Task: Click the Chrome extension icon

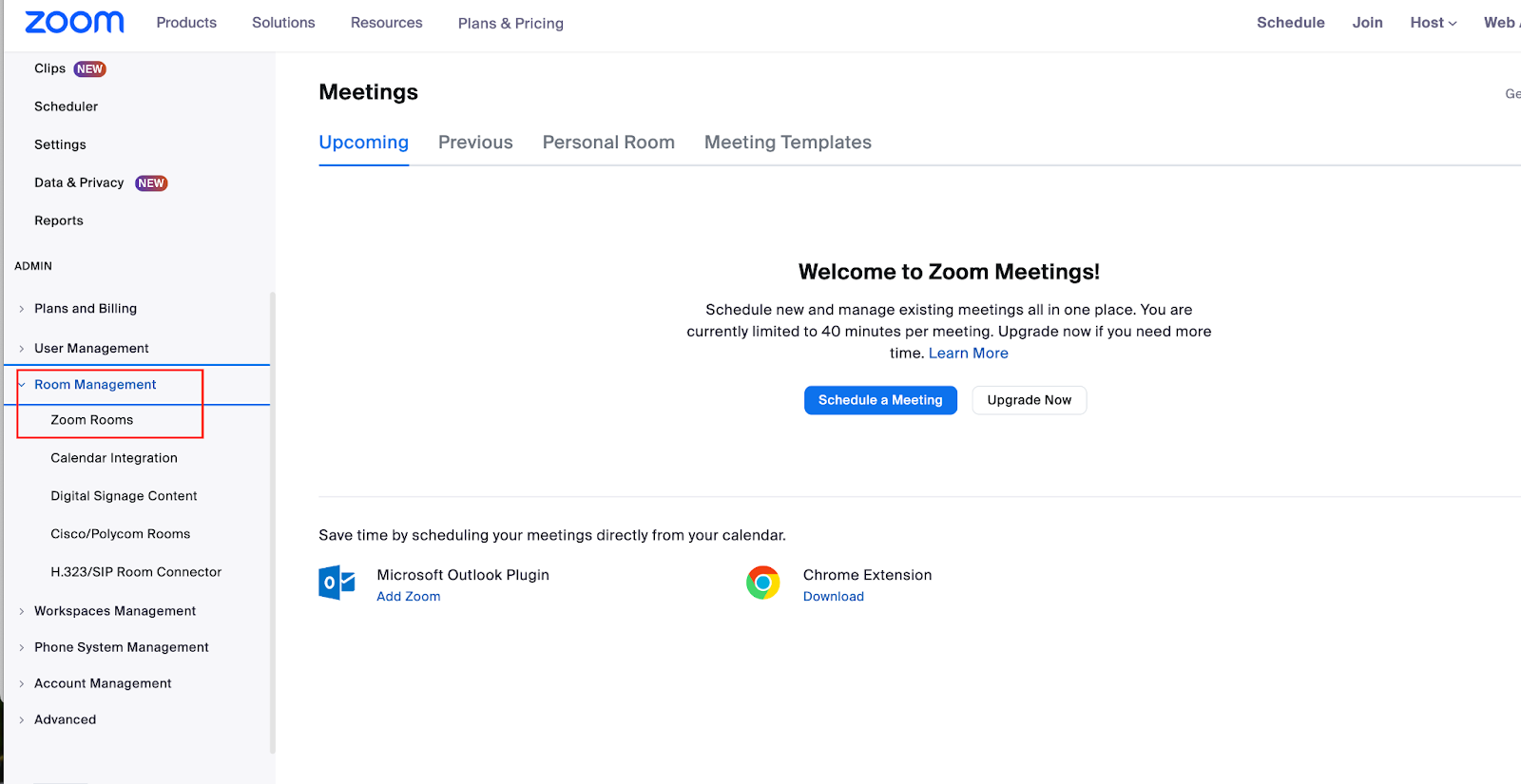Action: click(x=762, y=583)
